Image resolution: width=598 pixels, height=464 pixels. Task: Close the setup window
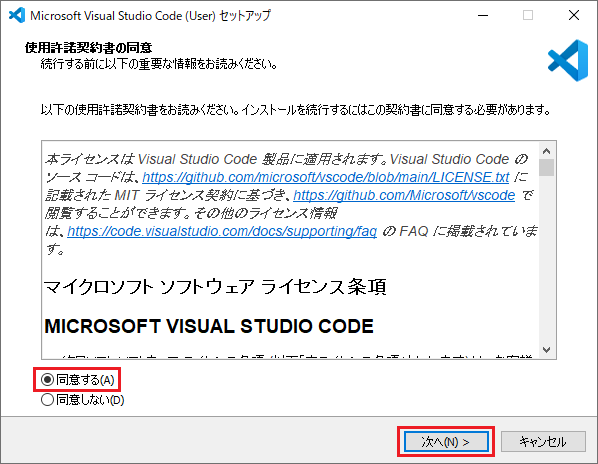pyautogui.click(x=574, y=15)
